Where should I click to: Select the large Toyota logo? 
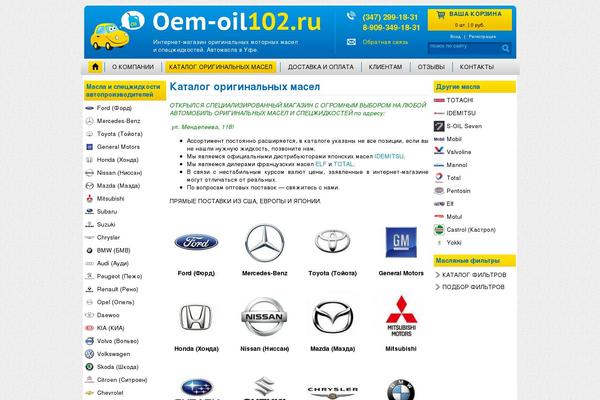tap(333, 241)
